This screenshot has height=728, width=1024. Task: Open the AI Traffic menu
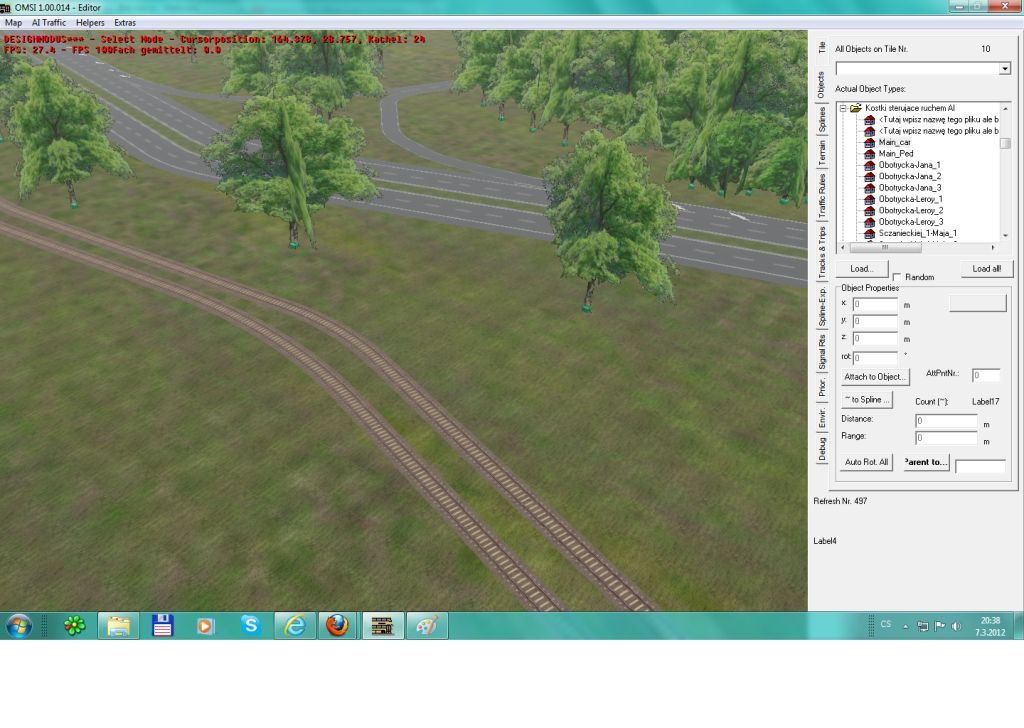pos(49,22)
